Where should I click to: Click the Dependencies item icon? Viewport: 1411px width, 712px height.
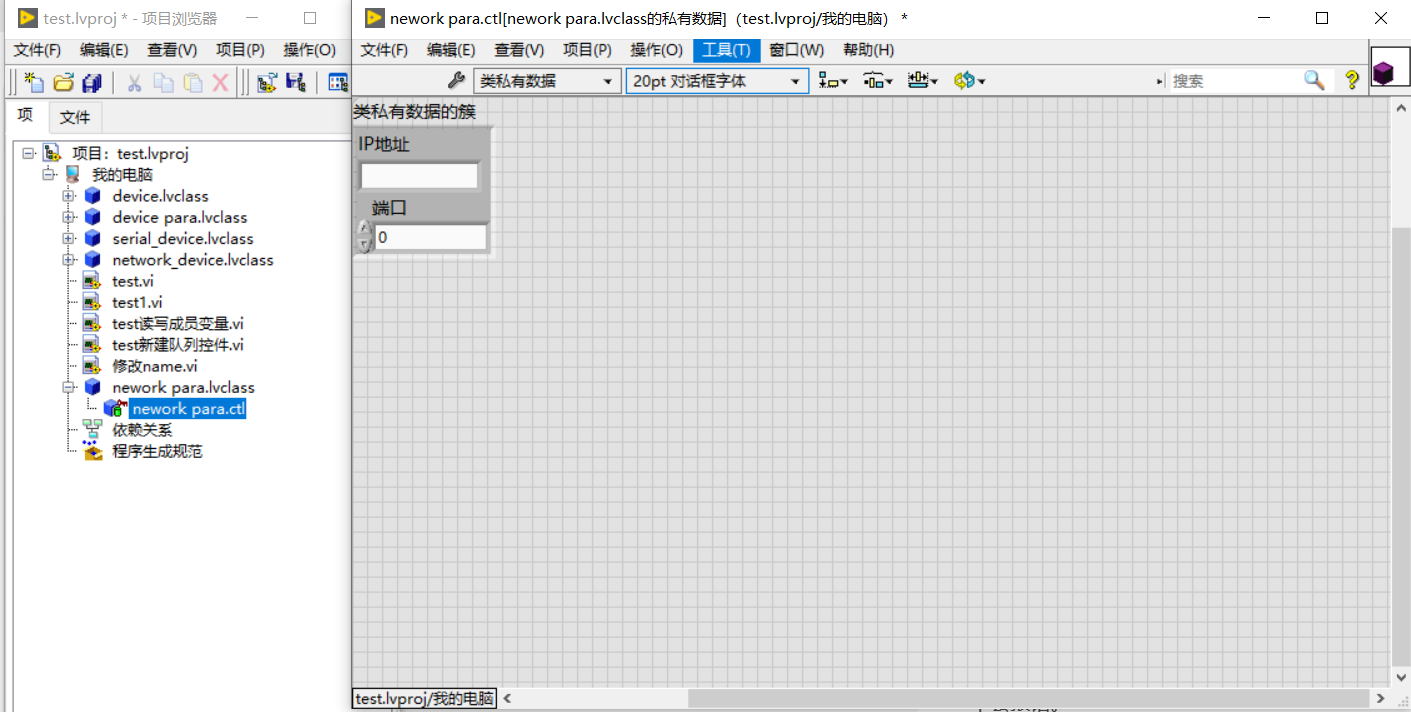click(x=93, y=430)
